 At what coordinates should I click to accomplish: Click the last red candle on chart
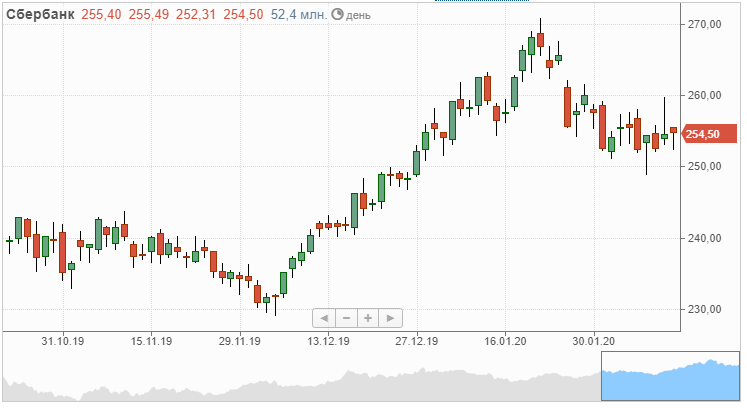click(x=673, y=130)
